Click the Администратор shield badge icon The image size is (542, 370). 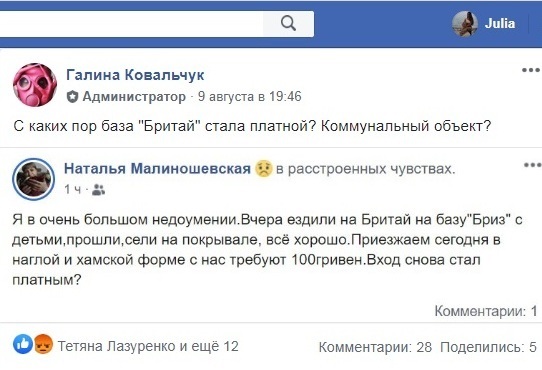[72, 96]
